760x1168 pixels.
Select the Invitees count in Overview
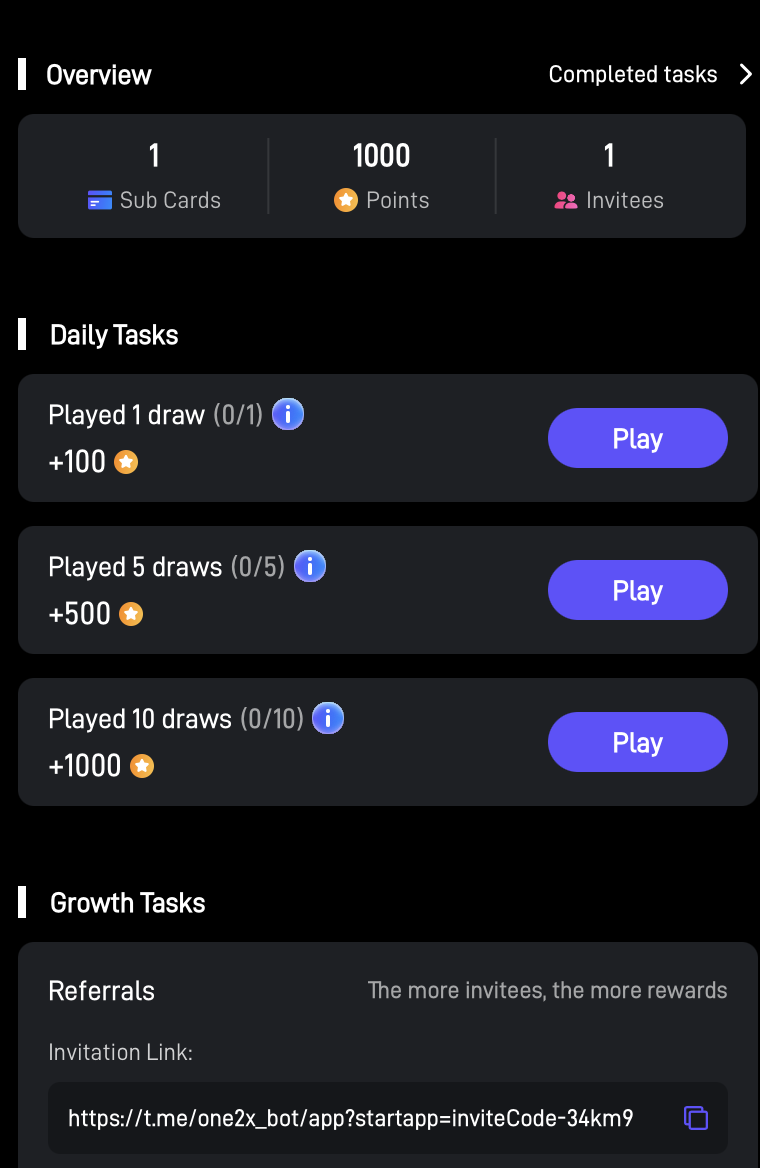608,156
